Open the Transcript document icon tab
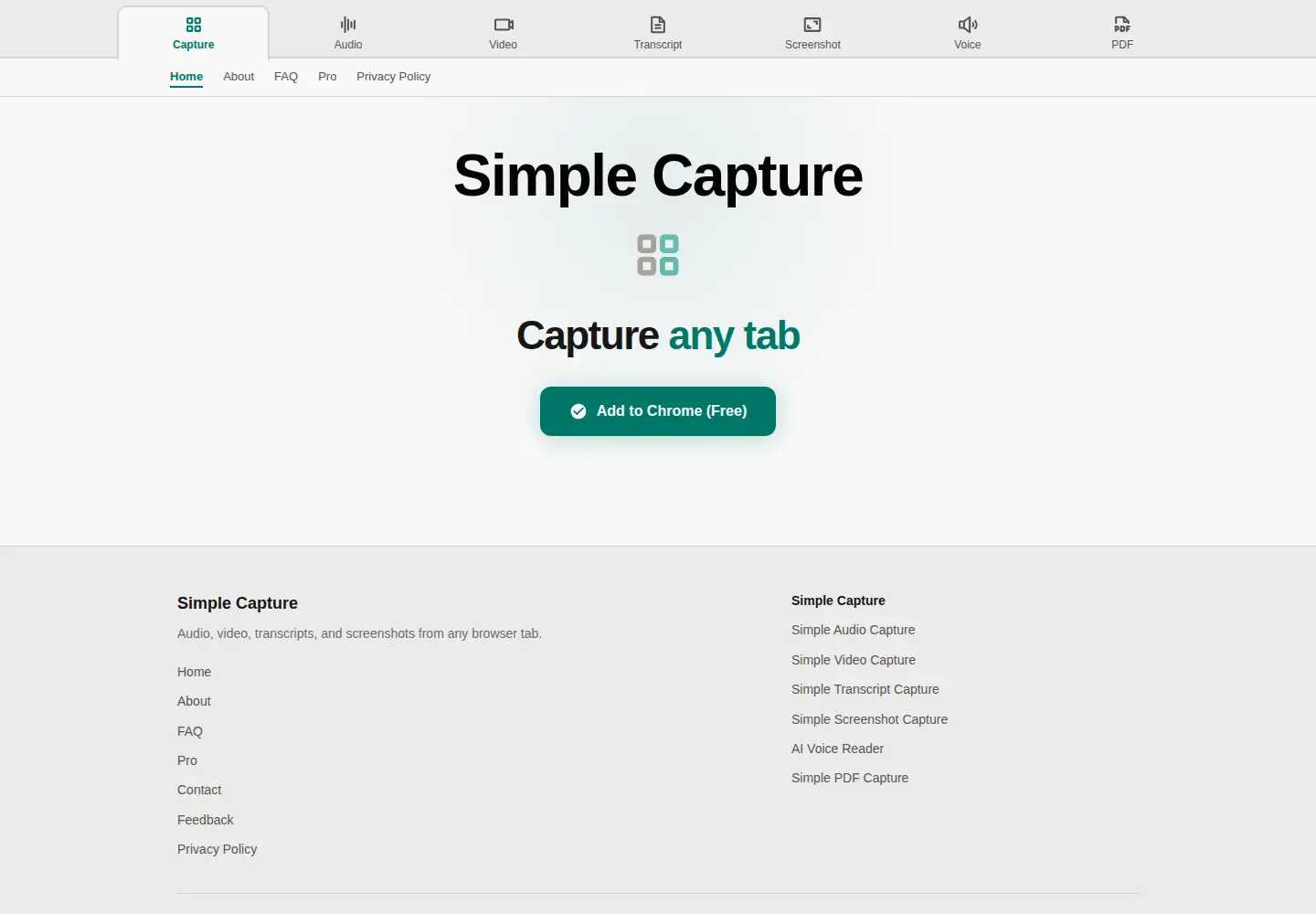Viewport: 1316px width, 914px height. (658, 33)
